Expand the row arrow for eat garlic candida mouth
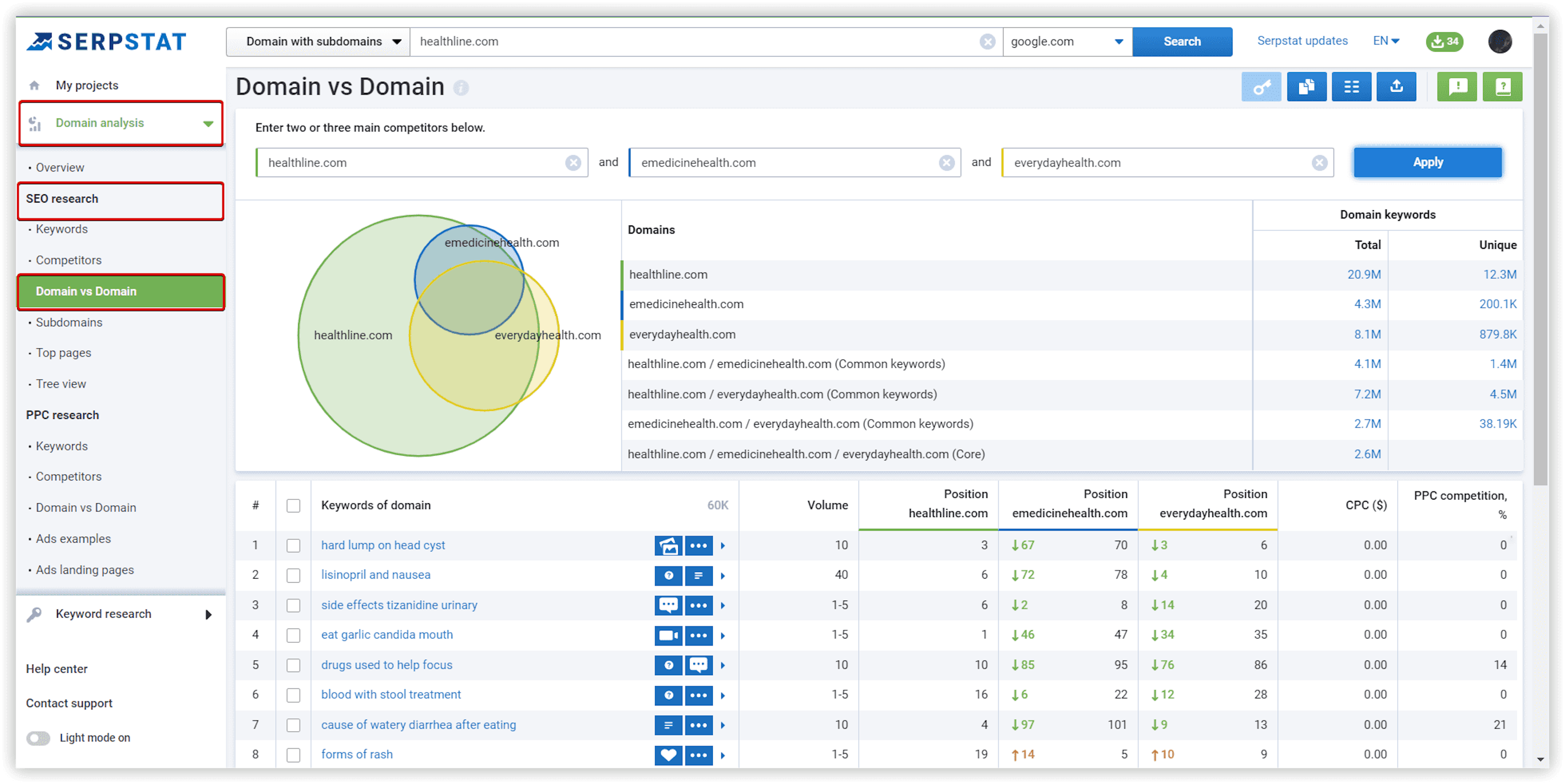 pyautogui.click(x=723, y=636)
